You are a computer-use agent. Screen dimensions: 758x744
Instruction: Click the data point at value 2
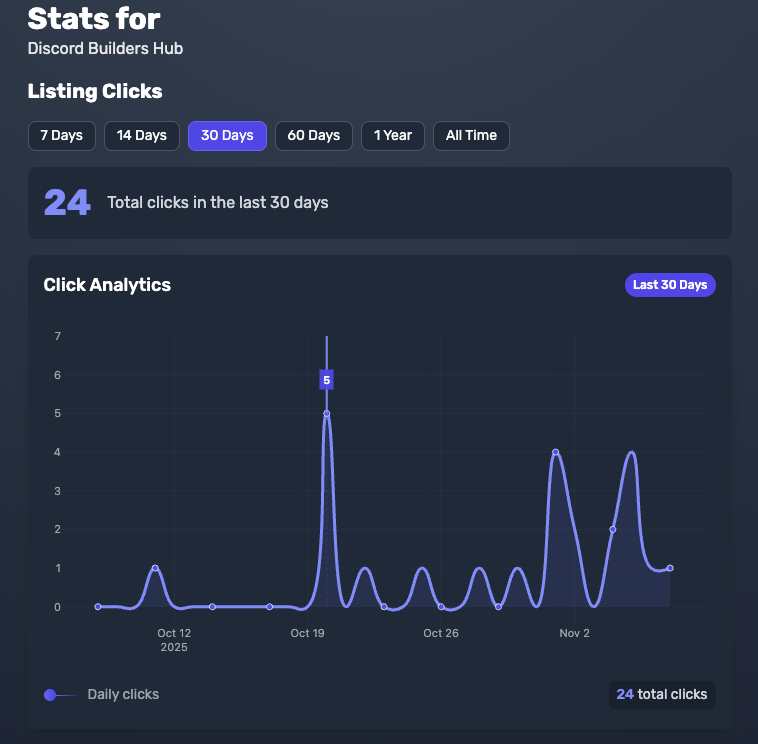tap(612, 529)
